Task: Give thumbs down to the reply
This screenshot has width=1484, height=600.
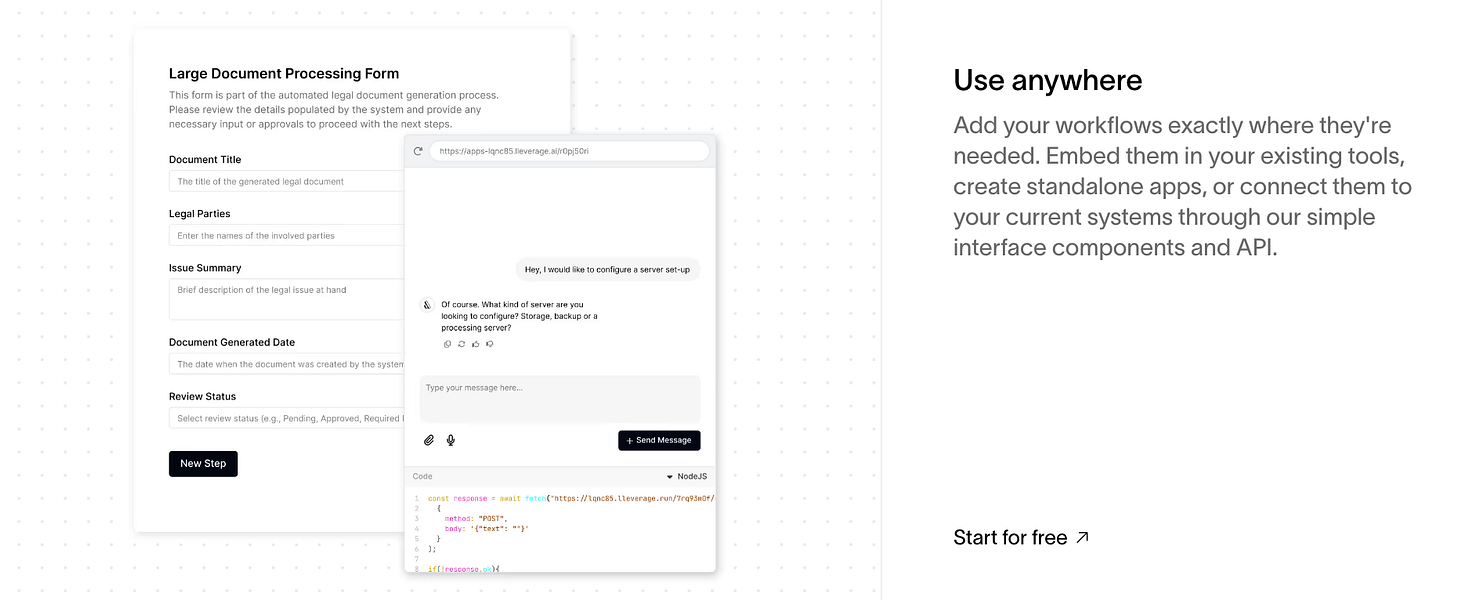Action: point(490,344)
